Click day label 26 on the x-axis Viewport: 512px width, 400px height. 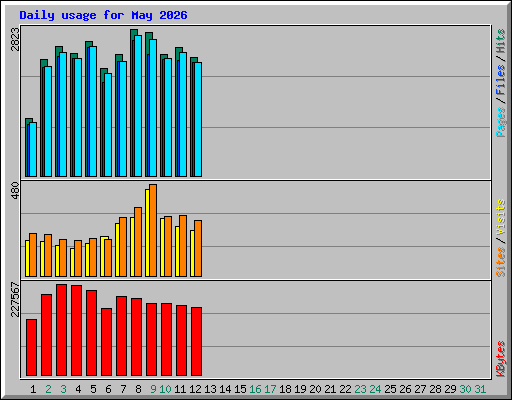(x=405, y=389)
